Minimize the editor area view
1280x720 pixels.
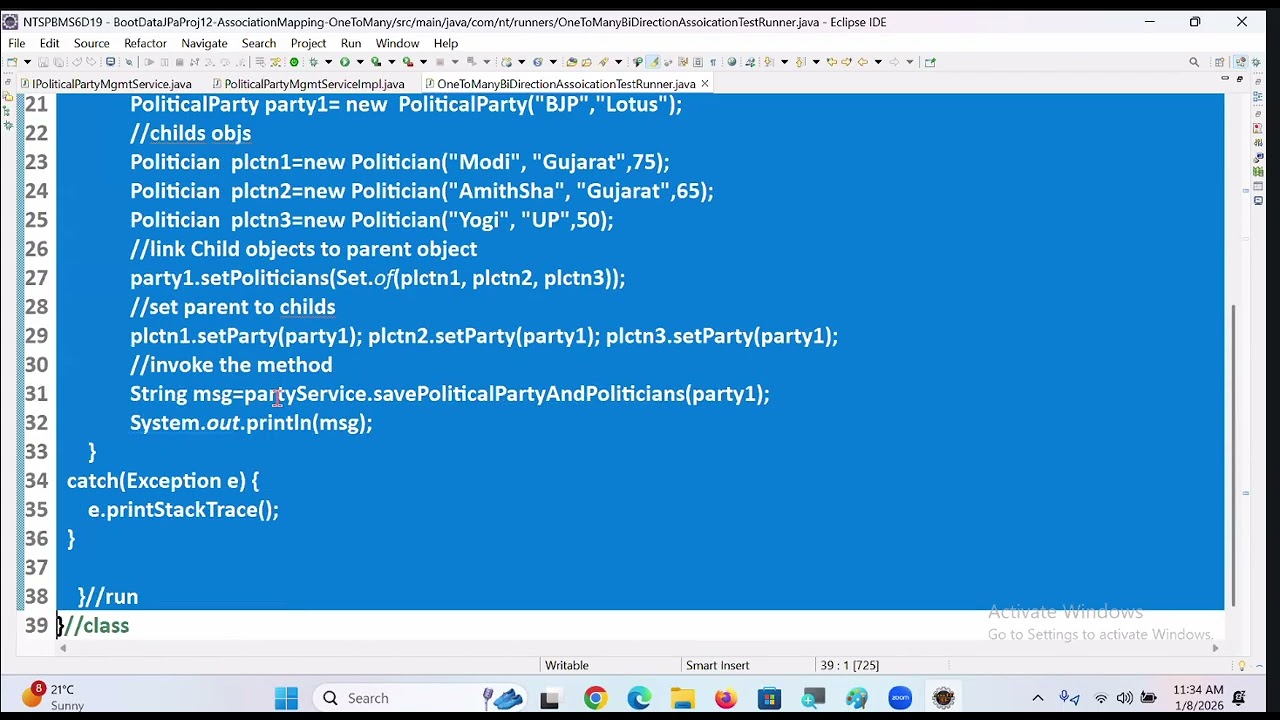[1226, 78]
